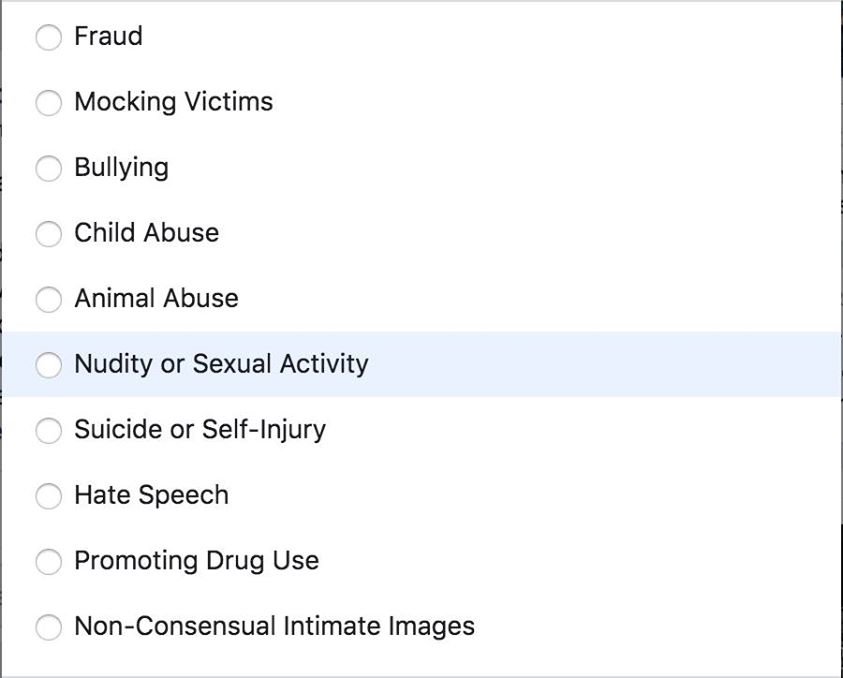Click the highlighted "Nudity or Sexual Activity" text
This screenshot has height=678, width=843.
(x=221, y=364)
